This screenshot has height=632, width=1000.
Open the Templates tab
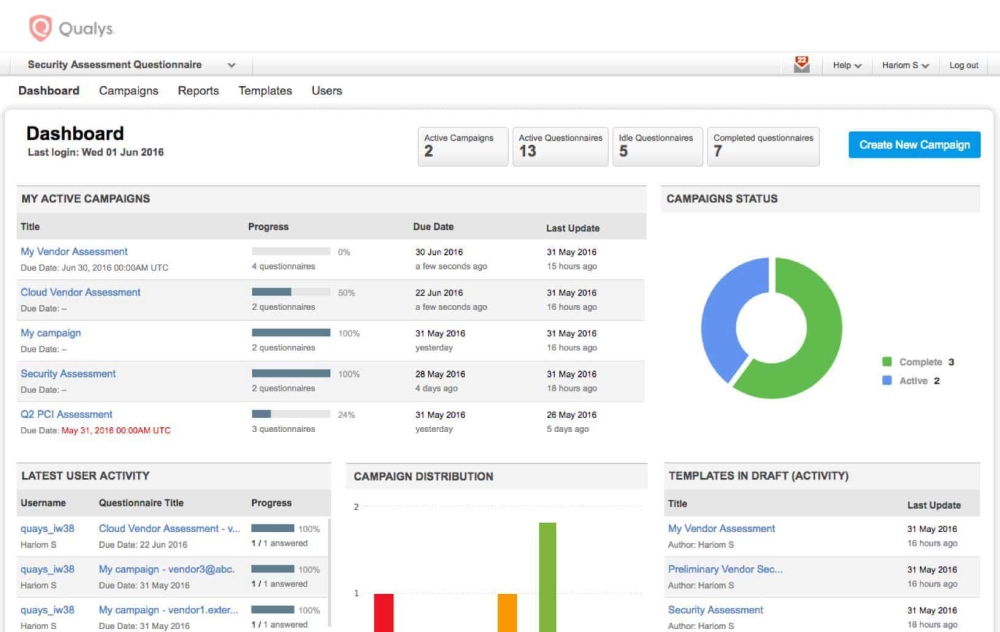(265, 91)
